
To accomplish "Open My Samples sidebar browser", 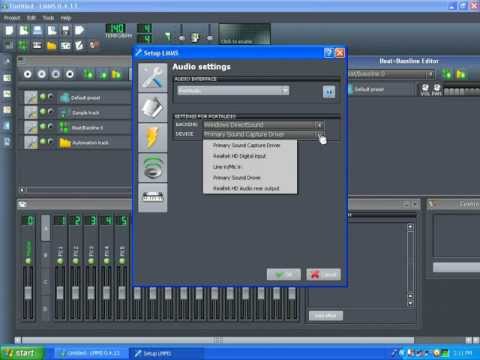I will (x=7, y=94).
